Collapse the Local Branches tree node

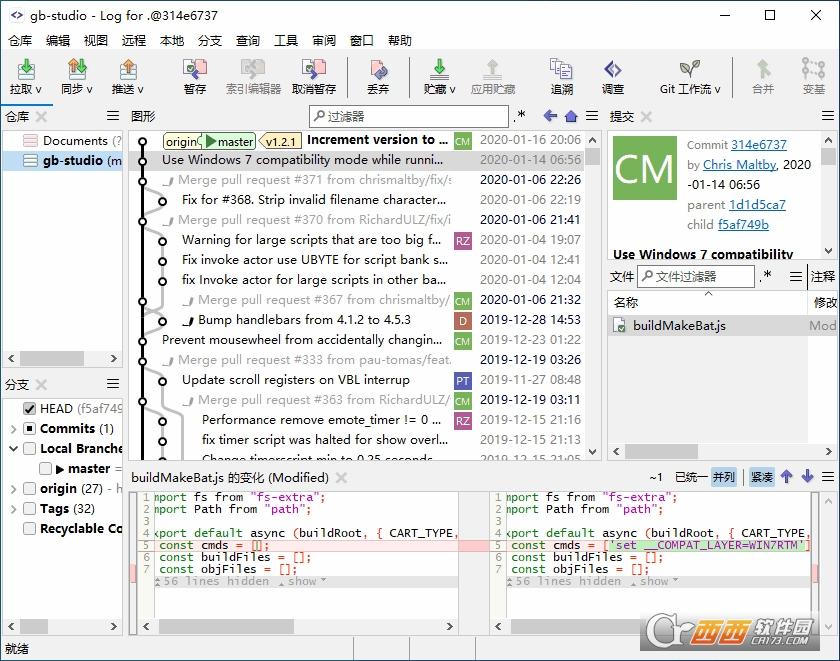13,448
